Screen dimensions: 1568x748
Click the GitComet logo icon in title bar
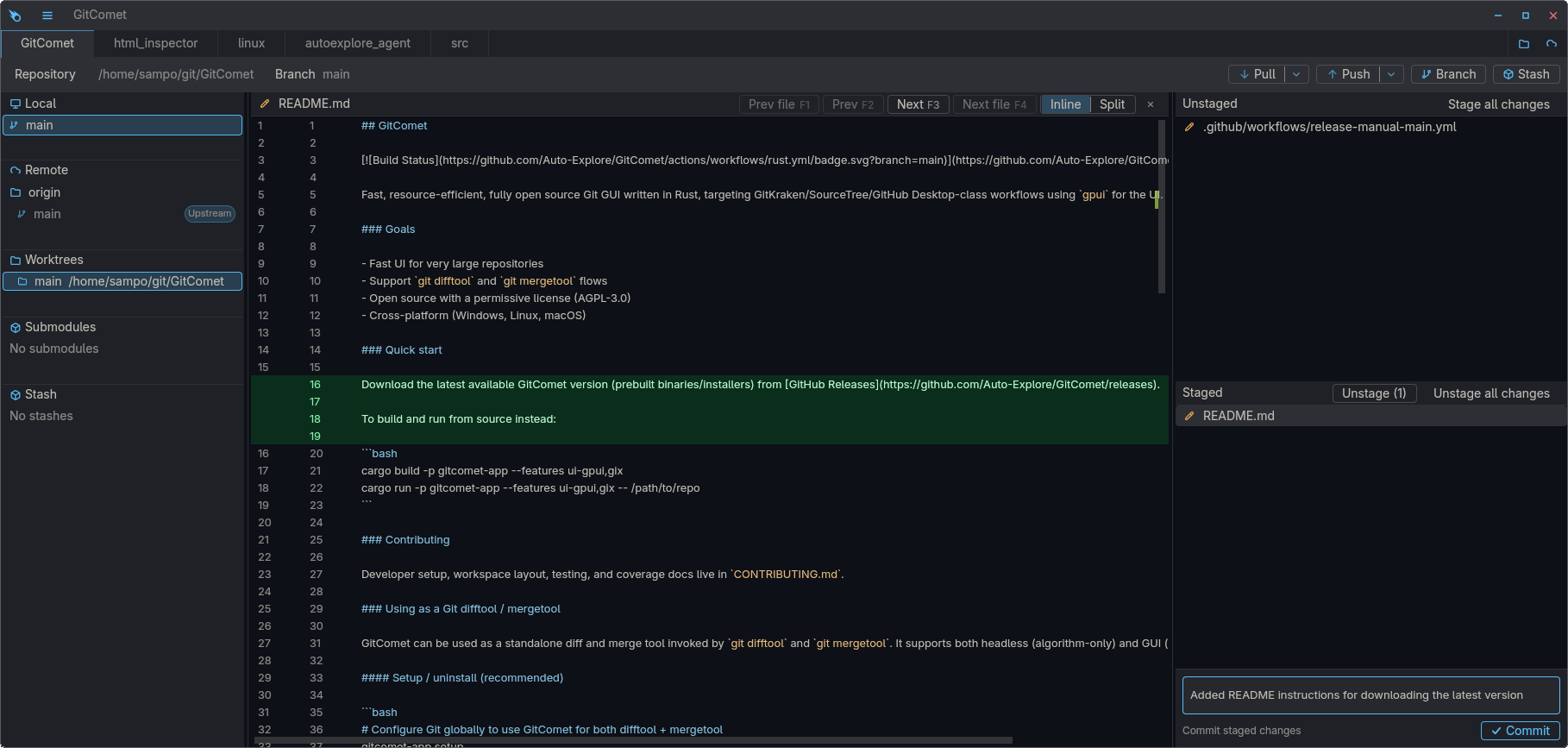click(x=15, y=16)
